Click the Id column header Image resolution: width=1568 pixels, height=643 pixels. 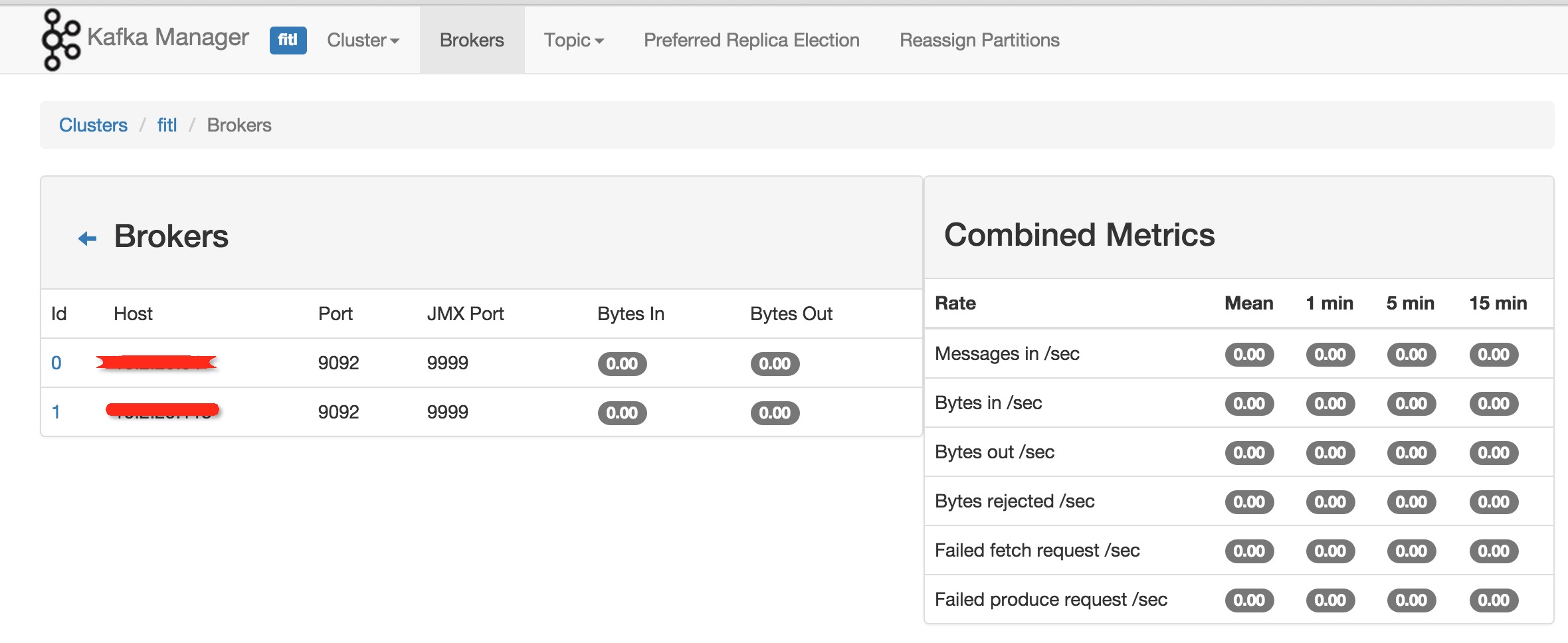59,314
